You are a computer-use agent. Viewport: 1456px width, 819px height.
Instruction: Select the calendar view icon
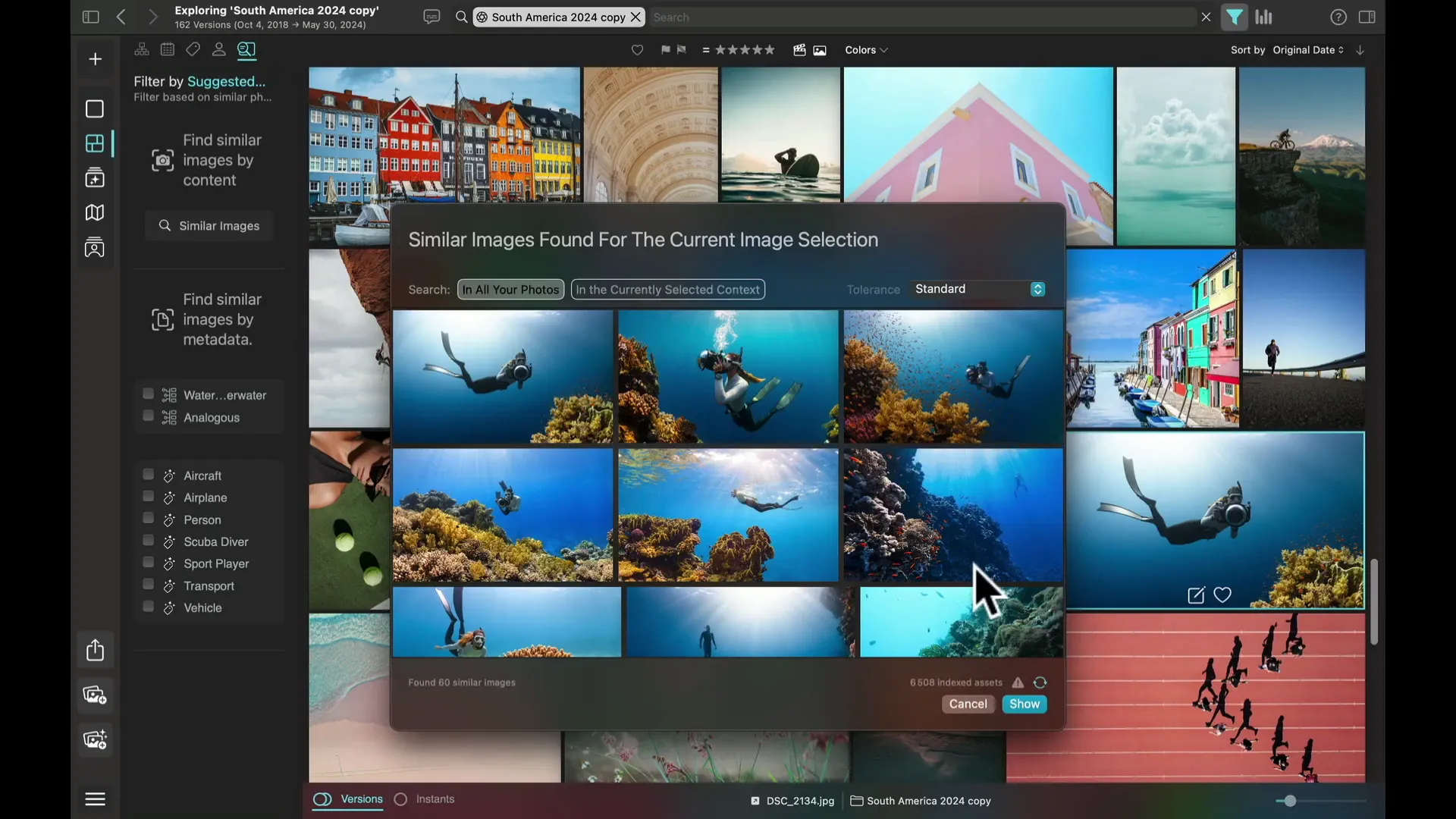click(167, 49)
